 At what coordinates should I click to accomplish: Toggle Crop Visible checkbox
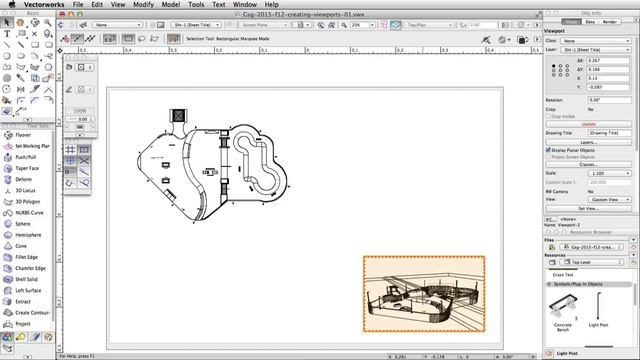pos(548,116)
